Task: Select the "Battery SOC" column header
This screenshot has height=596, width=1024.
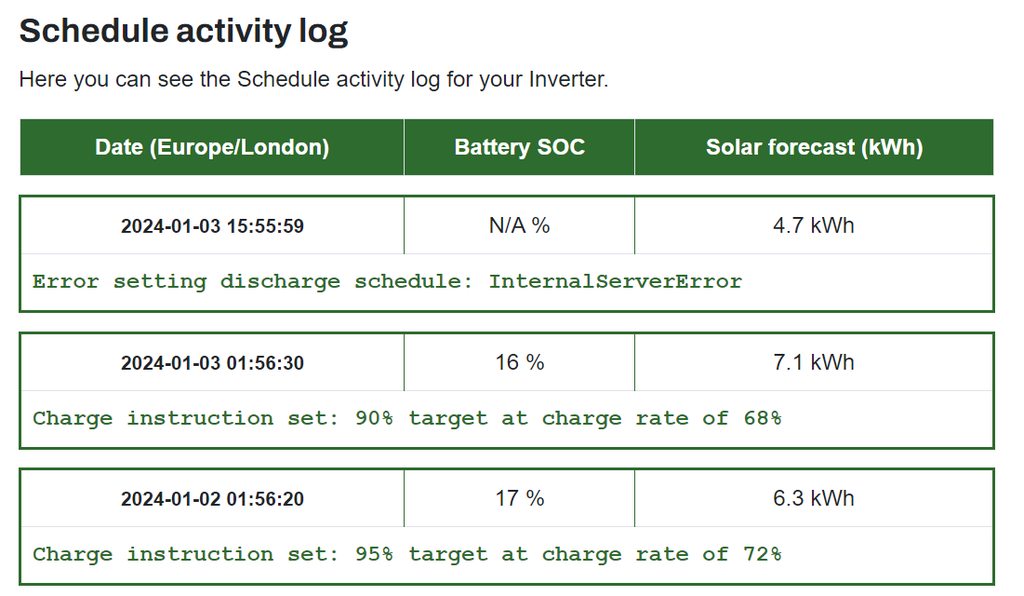Action: point(519,148)
